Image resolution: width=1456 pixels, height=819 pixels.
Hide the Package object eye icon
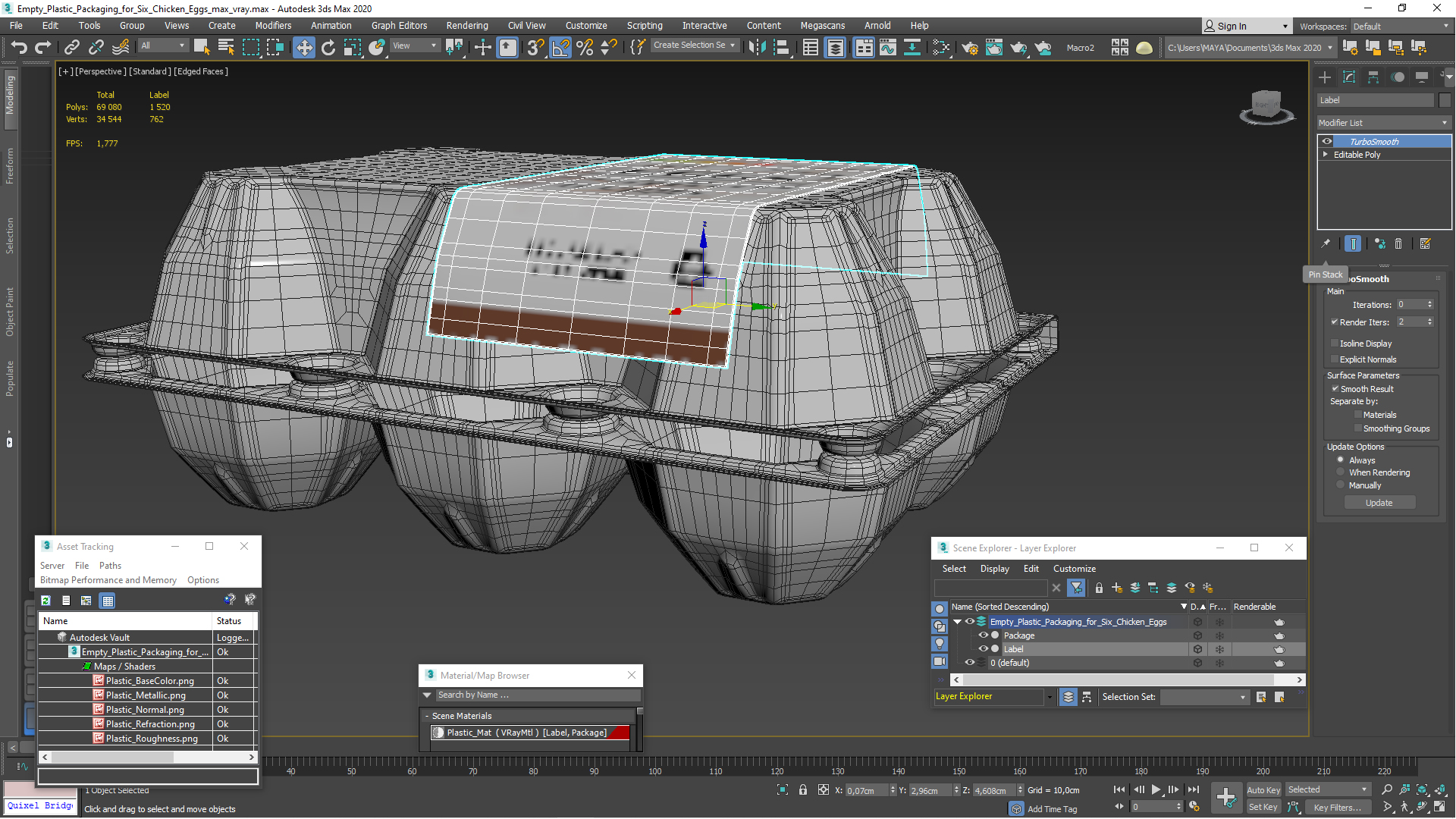[x=983, y=635]
